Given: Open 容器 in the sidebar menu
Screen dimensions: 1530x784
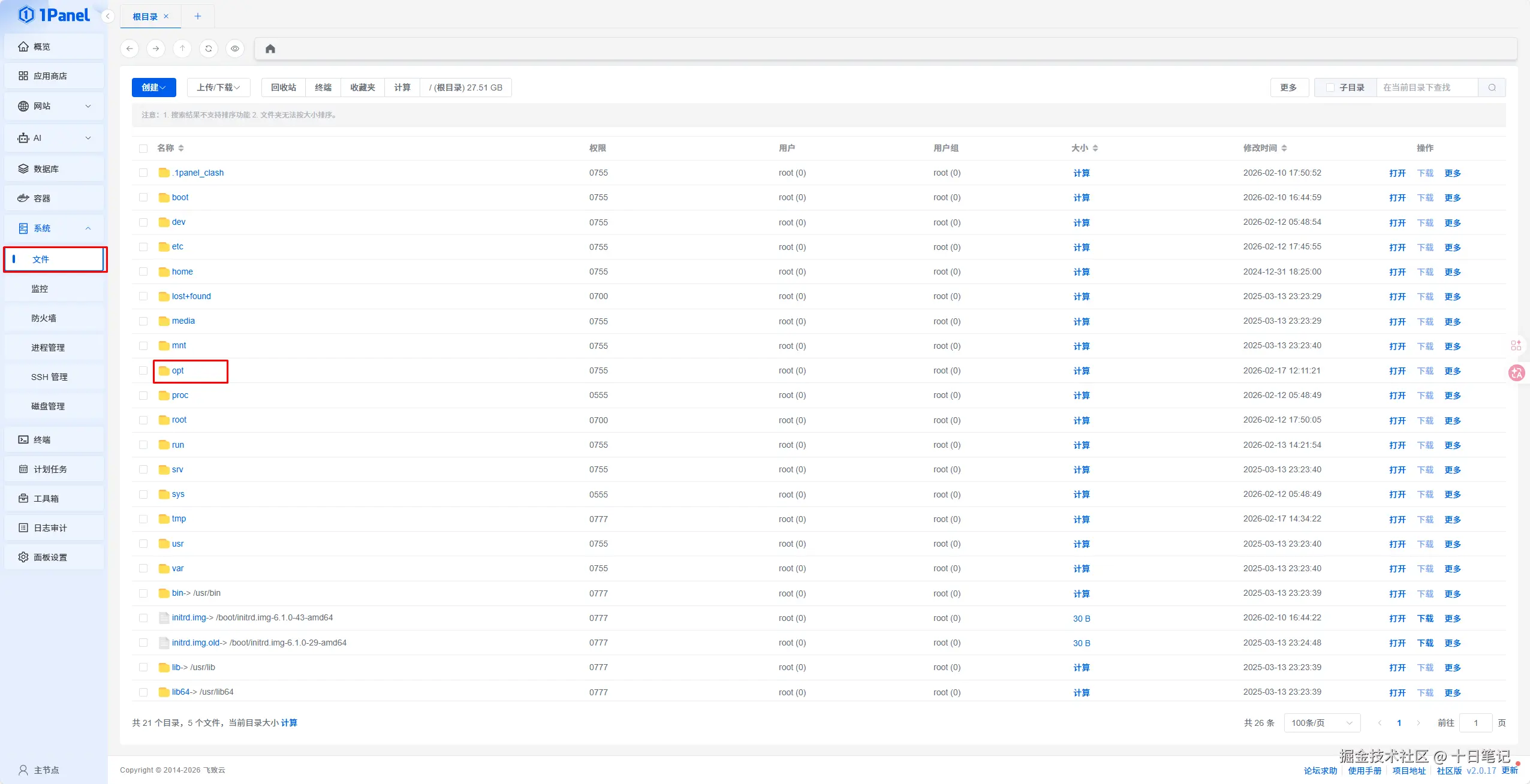Looking at the screenshot, I should (42, 198).
